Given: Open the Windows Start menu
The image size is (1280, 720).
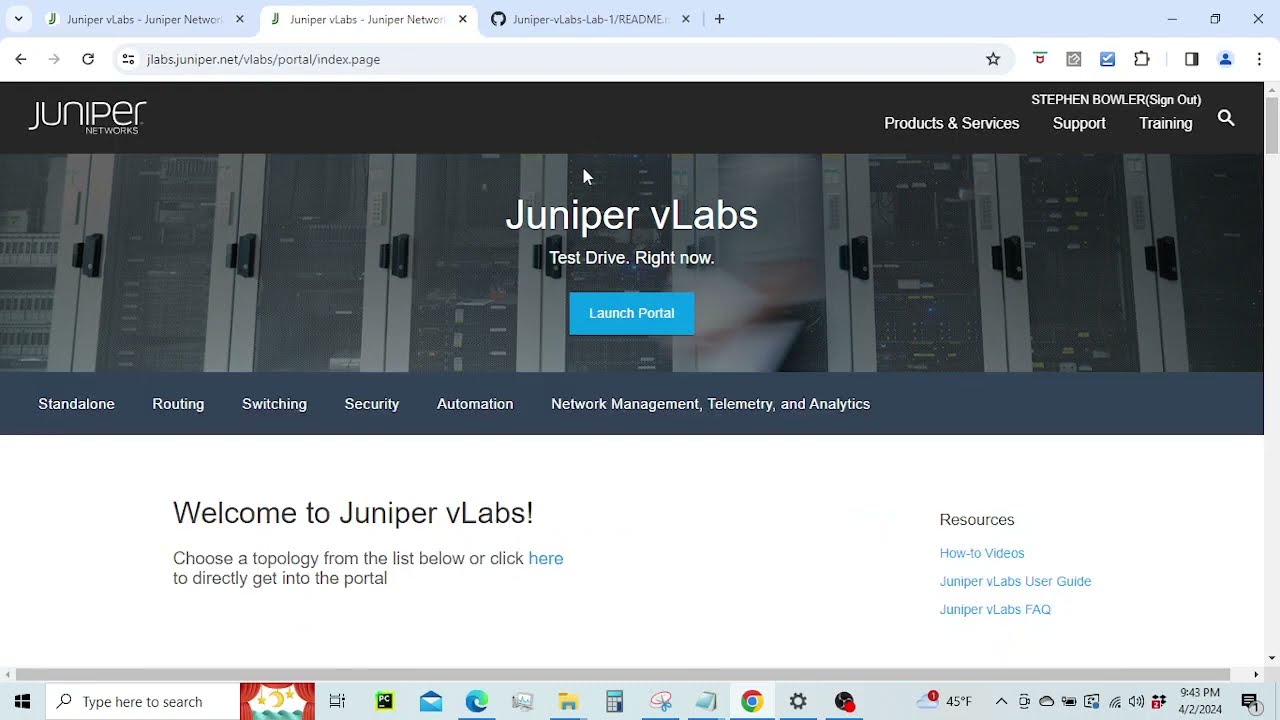Looking at the screenshot, I should 22,701.
